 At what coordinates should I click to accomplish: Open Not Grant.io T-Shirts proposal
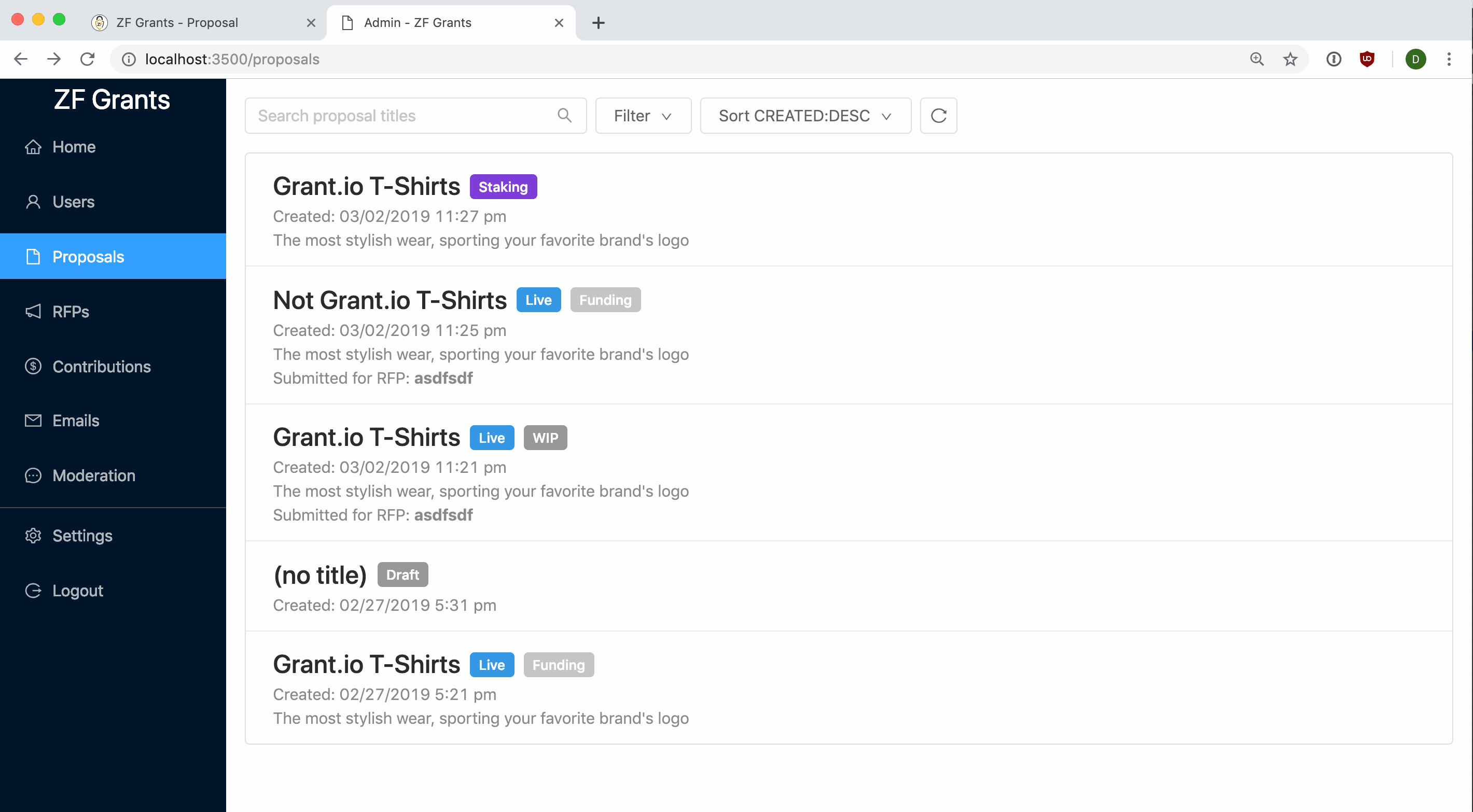[390, 300]
